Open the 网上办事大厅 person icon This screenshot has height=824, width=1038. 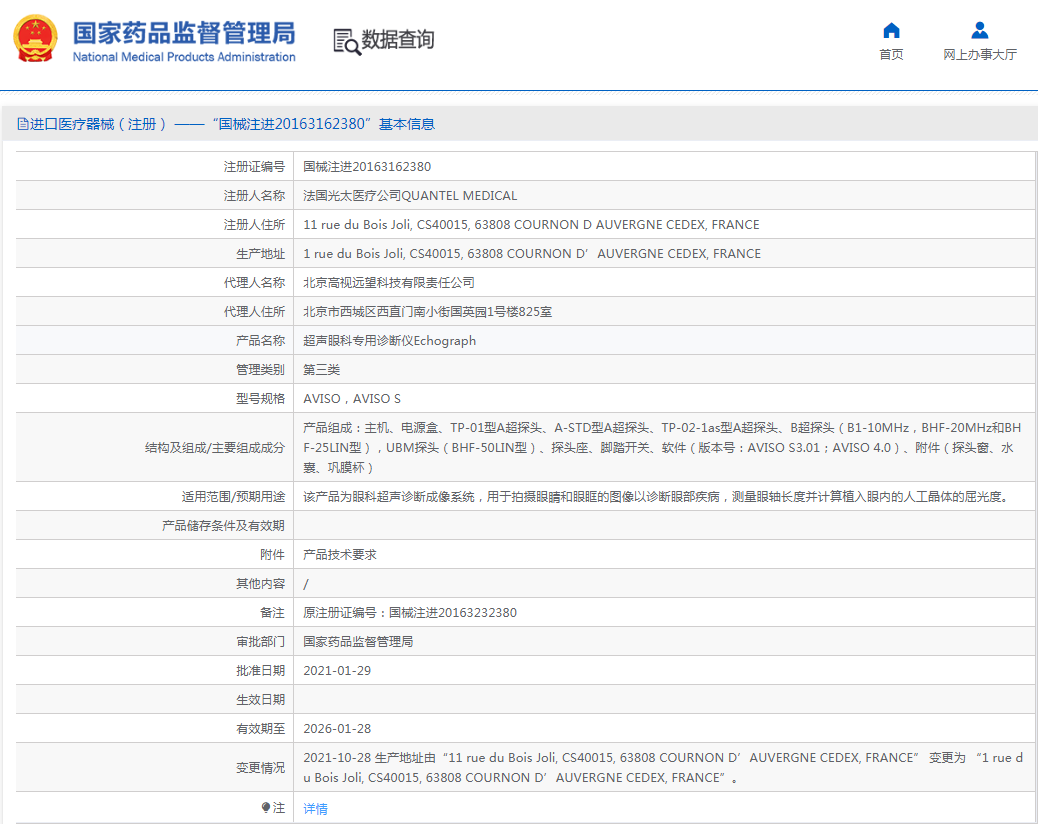[980, 30]
